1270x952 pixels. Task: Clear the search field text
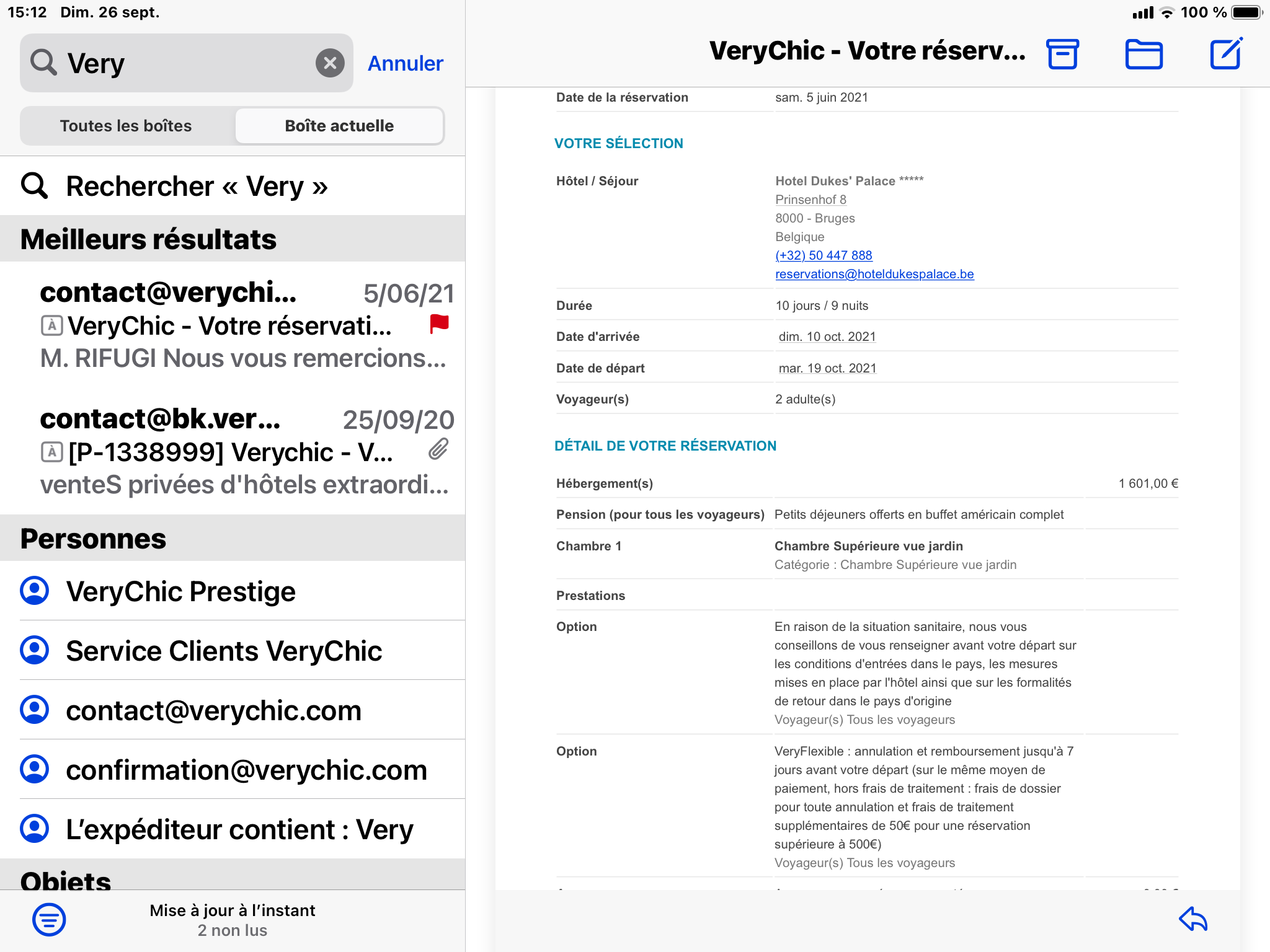[330, 63]
